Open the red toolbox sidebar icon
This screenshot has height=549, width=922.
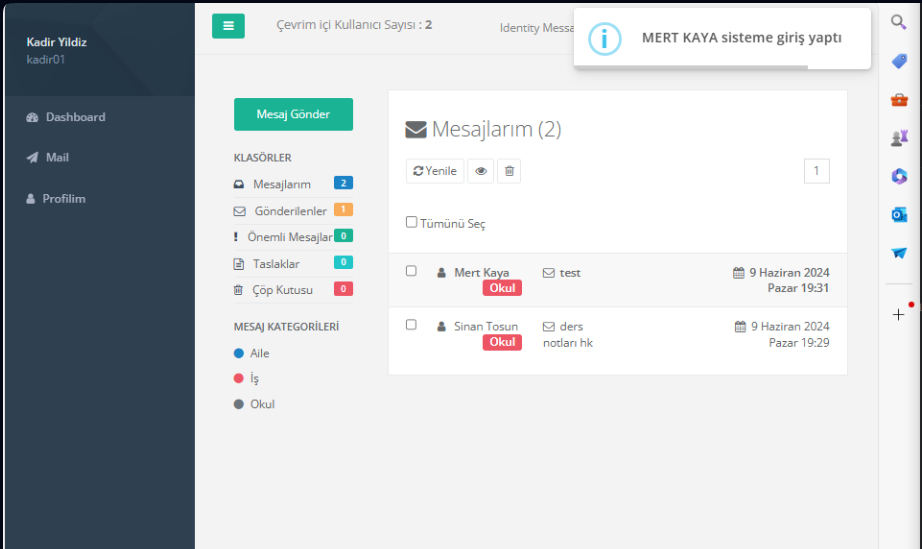(898, 99)
